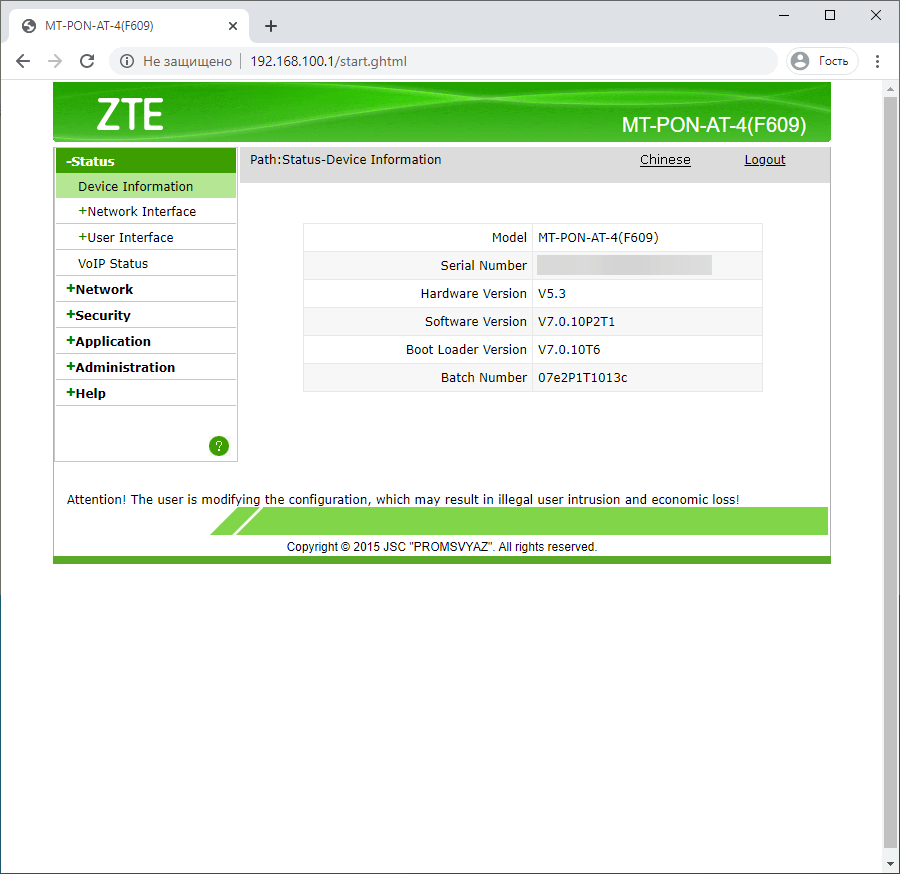This screenshot has height=874, width=900.
Task: Open the green help question mark icon
Action: point(218,445)
